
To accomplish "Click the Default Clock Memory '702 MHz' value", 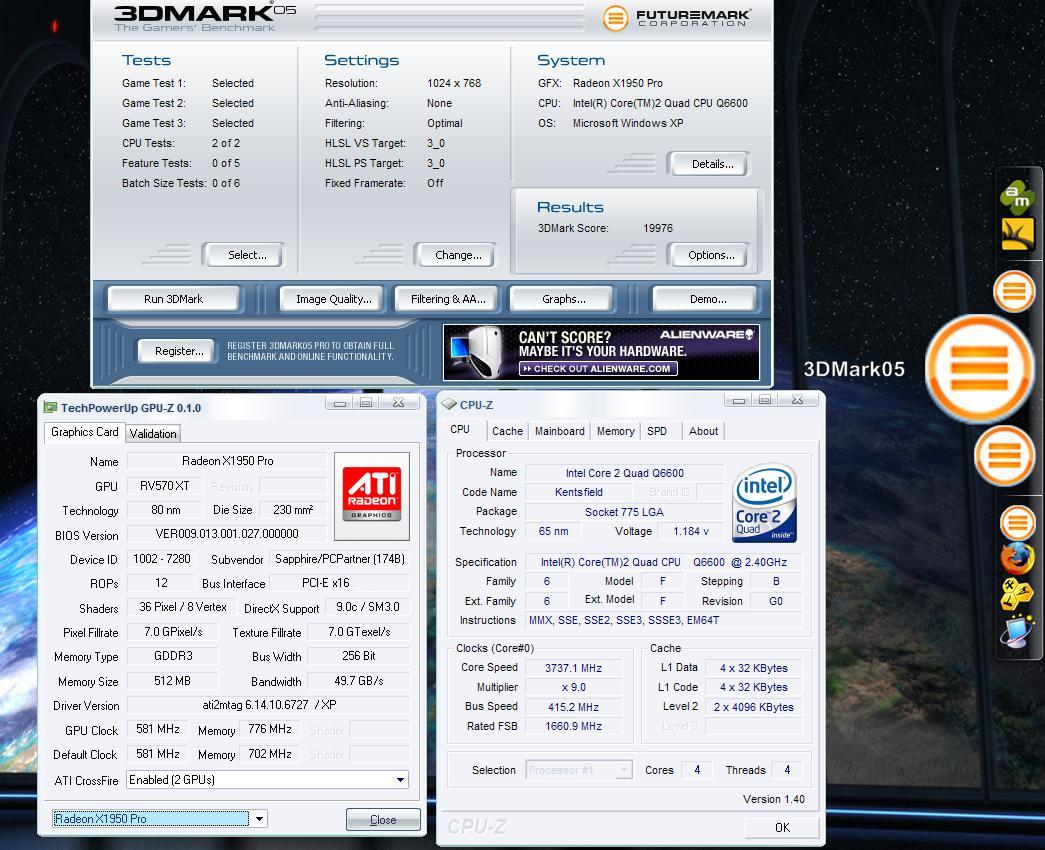I will point(270,754).
